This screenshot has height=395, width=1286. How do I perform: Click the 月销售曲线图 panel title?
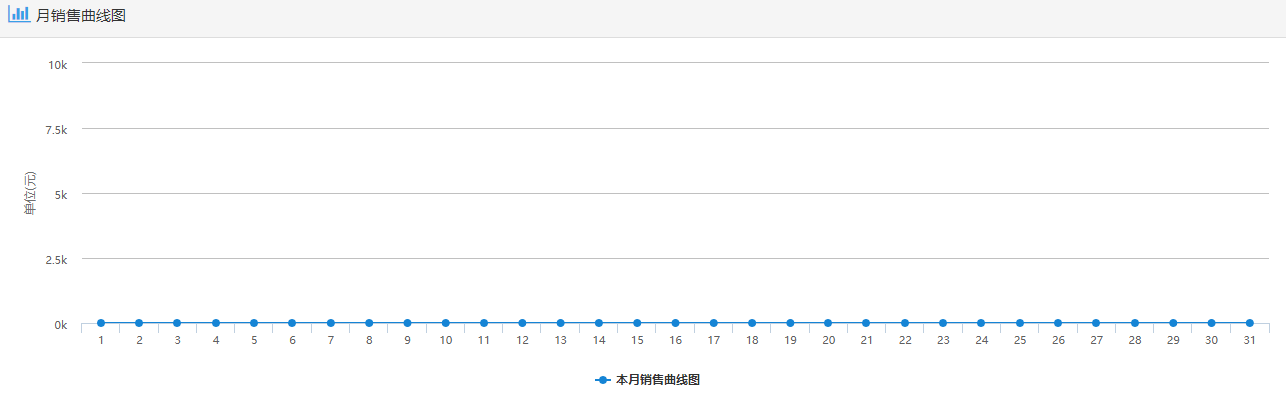pos(81,16)
